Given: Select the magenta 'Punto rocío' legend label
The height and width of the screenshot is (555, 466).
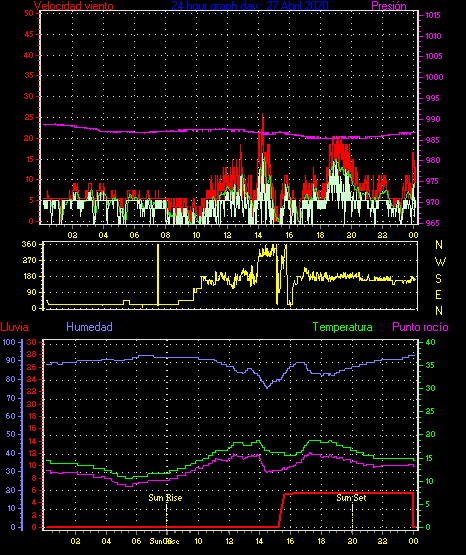Looking at the screenshot, I should click(420, 327).
